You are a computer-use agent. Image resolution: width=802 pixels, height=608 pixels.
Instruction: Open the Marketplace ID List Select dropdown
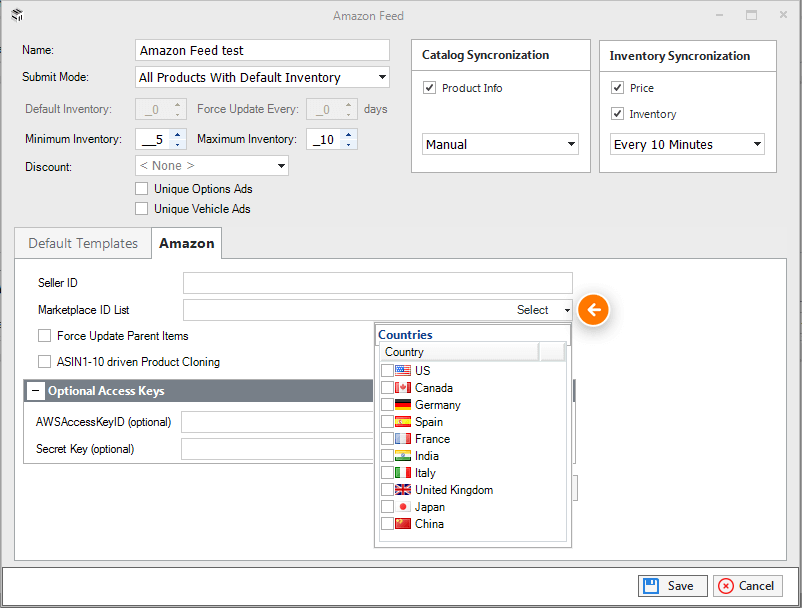coord(567,310)
